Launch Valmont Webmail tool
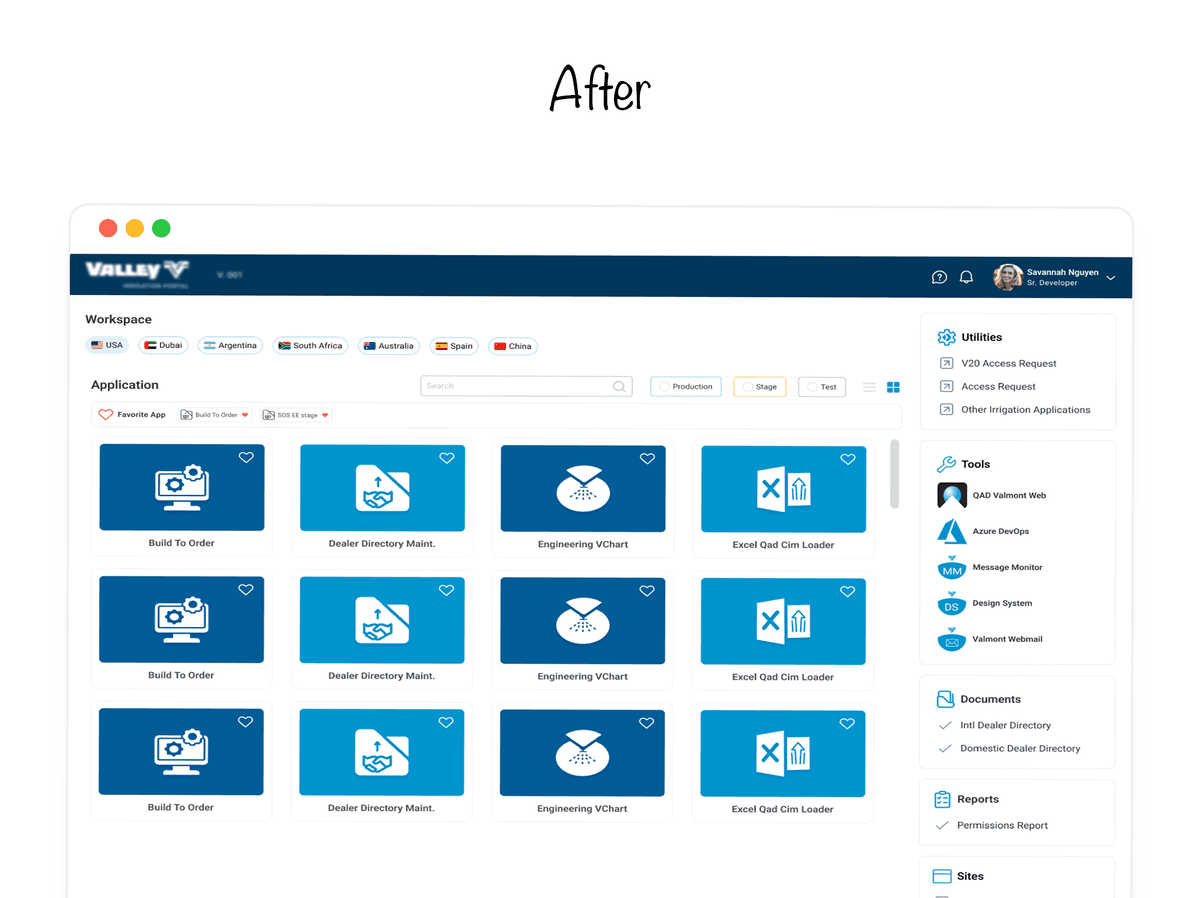Viewport: 1200px width, 898px height. 990,640
